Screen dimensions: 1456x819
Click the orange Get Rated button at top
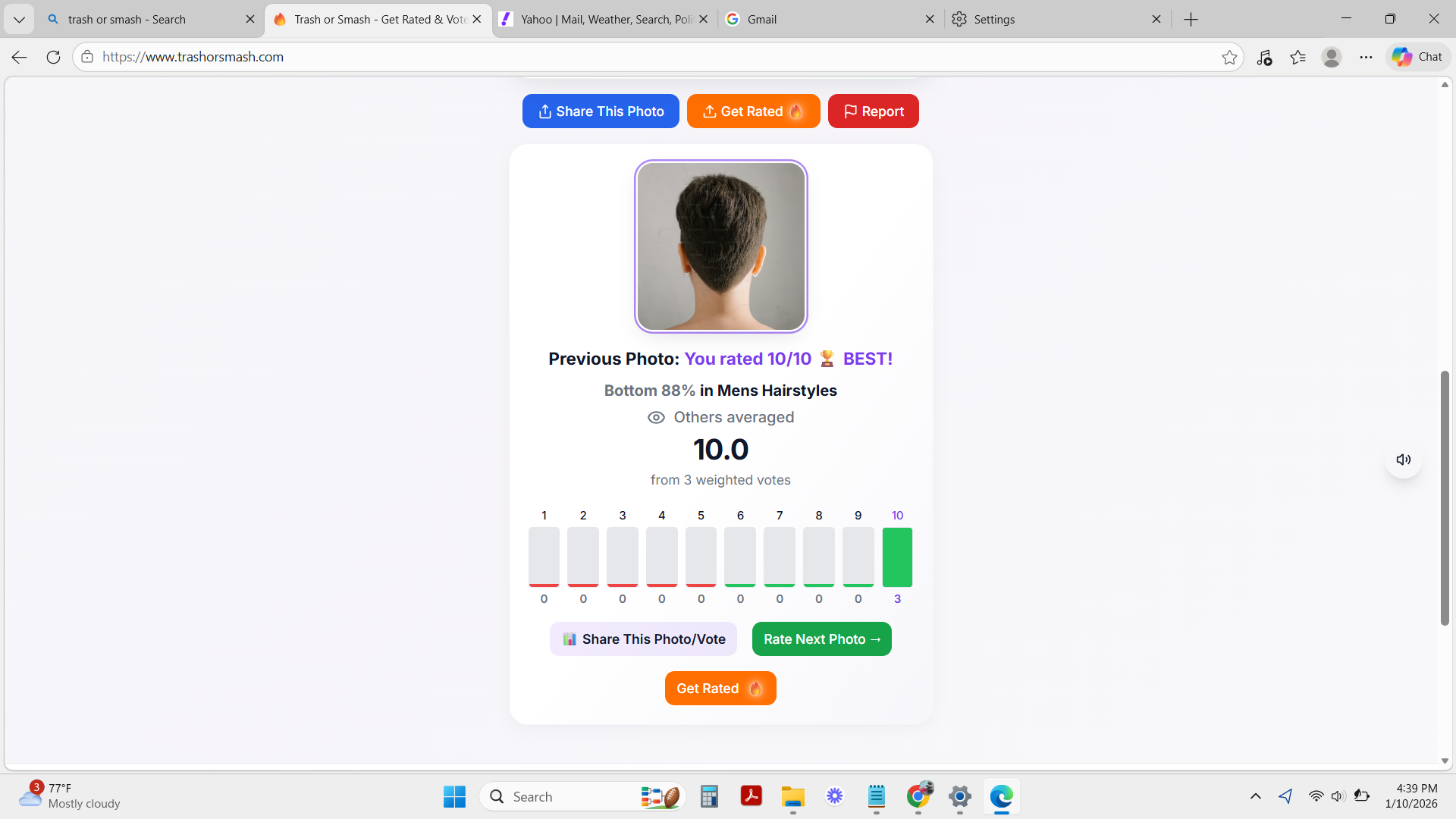(753, 111)
